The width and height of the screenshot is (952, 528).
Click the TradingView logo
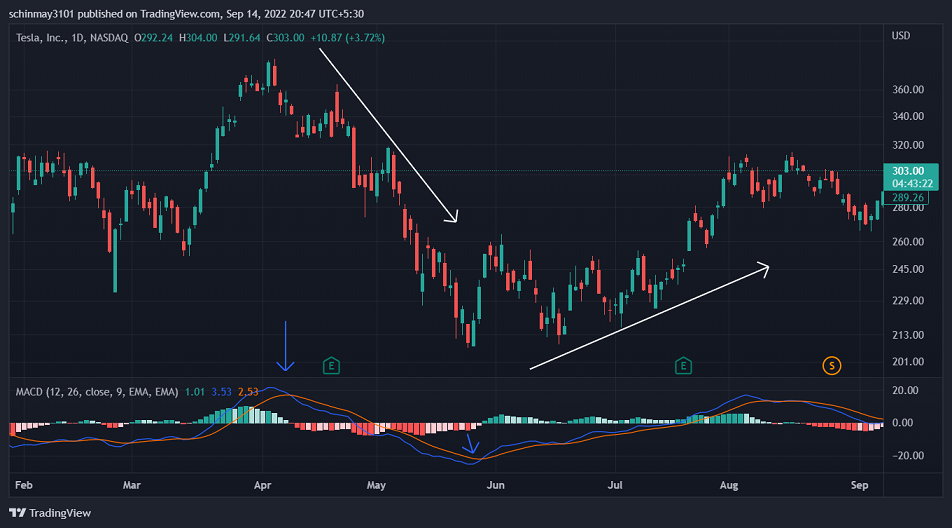pyautogui.click(x=50, y=513)
